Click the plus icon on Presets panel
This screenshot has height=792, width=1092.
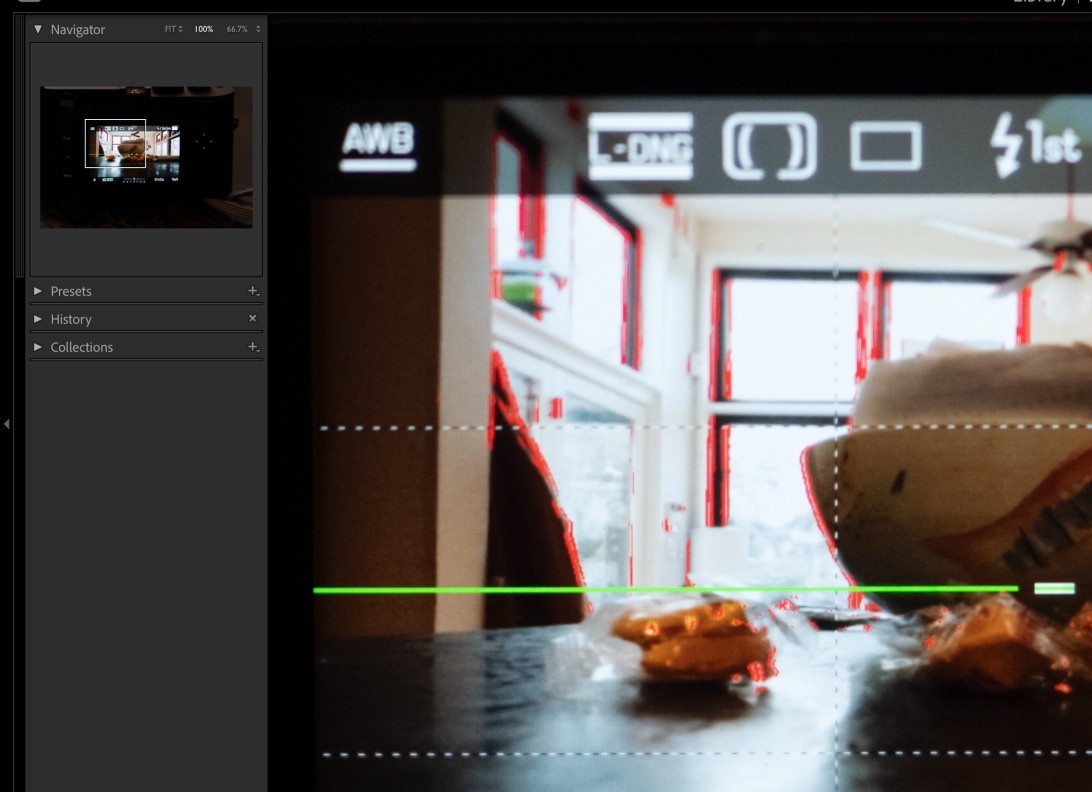coord(253,291)
